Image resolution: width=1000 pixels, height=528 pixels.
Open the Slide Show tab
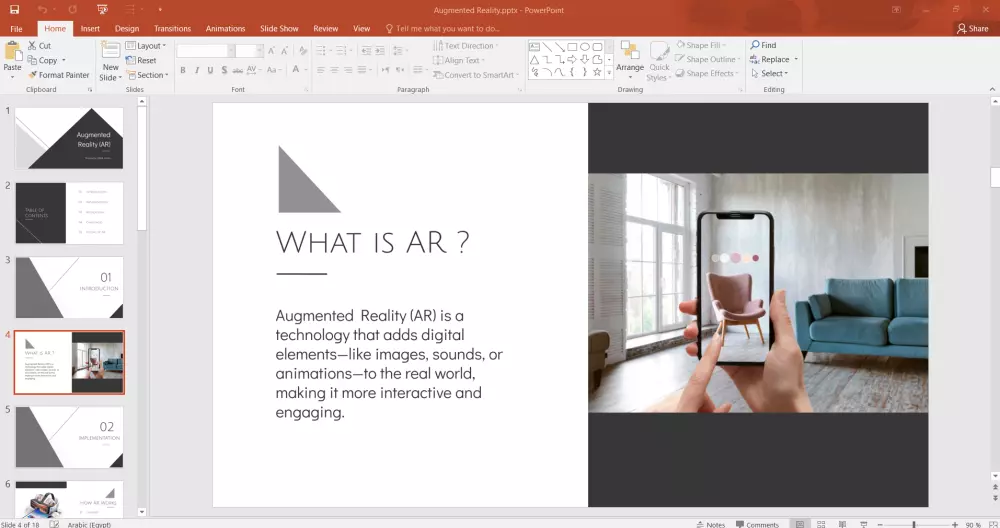click(279, 29)
